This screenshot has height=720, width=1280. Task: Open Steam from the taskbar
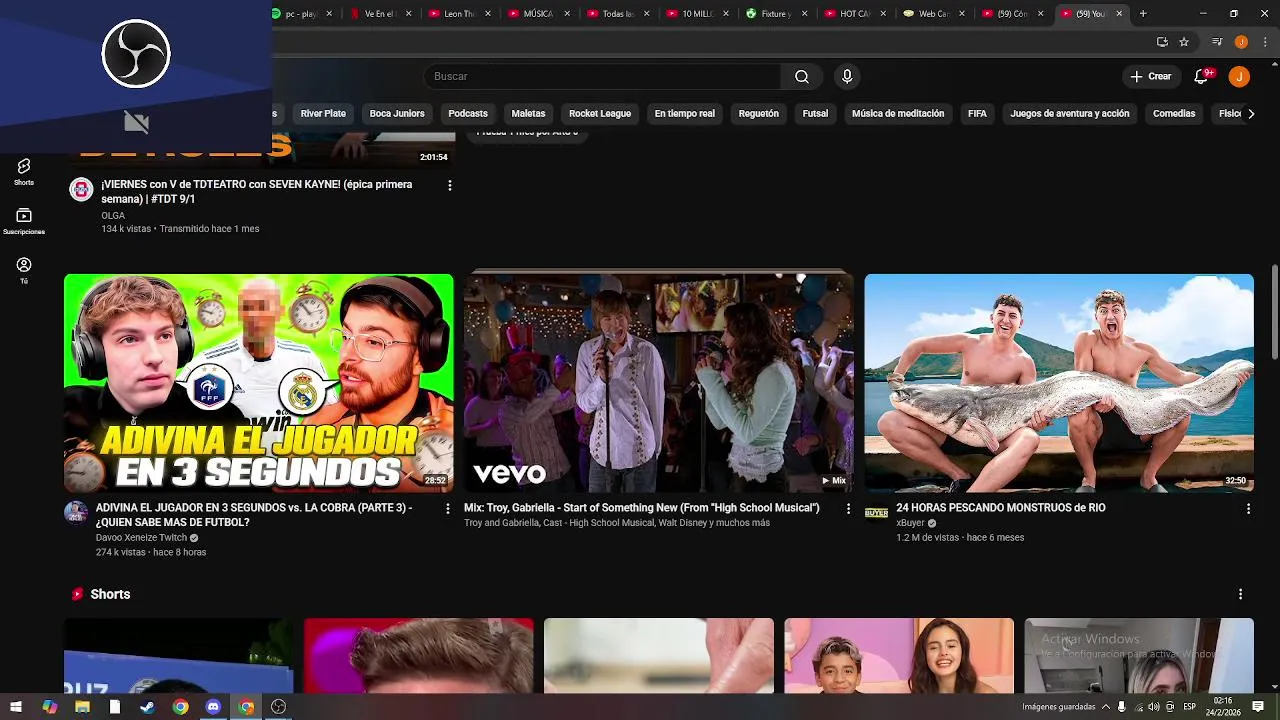click(147, 707)
